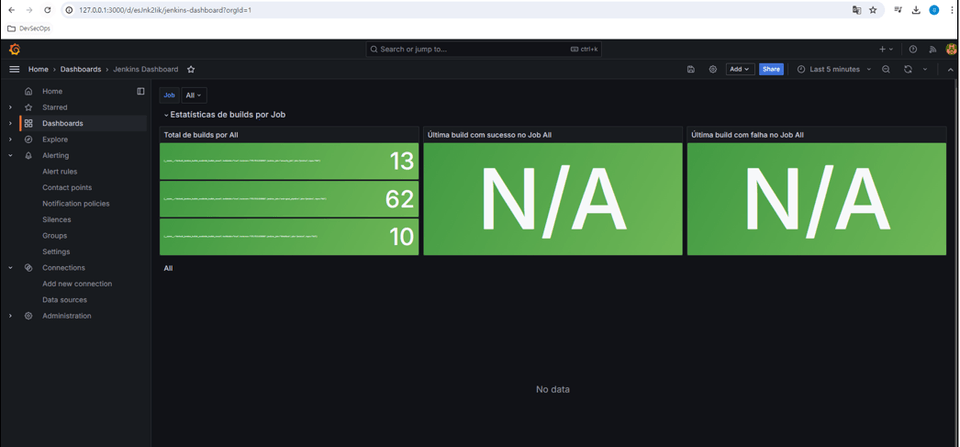Click the Grafana logo icon
960x447 pixels.
[15, 50]
